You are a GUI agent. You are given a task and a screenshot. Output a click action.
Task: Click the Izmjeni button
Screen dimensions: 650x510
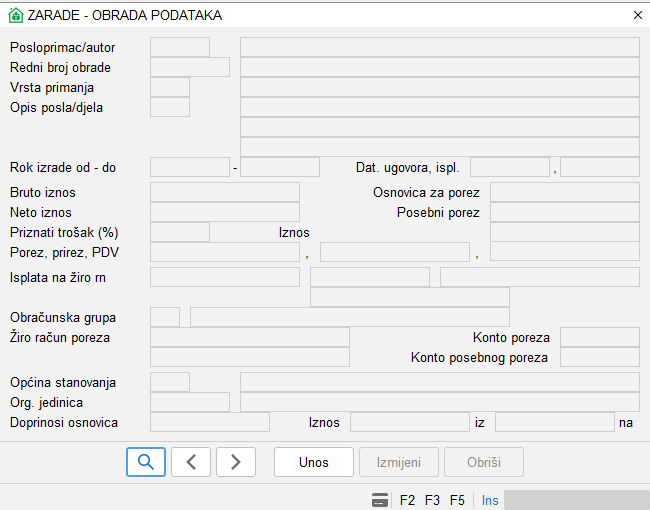click(x=399, y=462)
